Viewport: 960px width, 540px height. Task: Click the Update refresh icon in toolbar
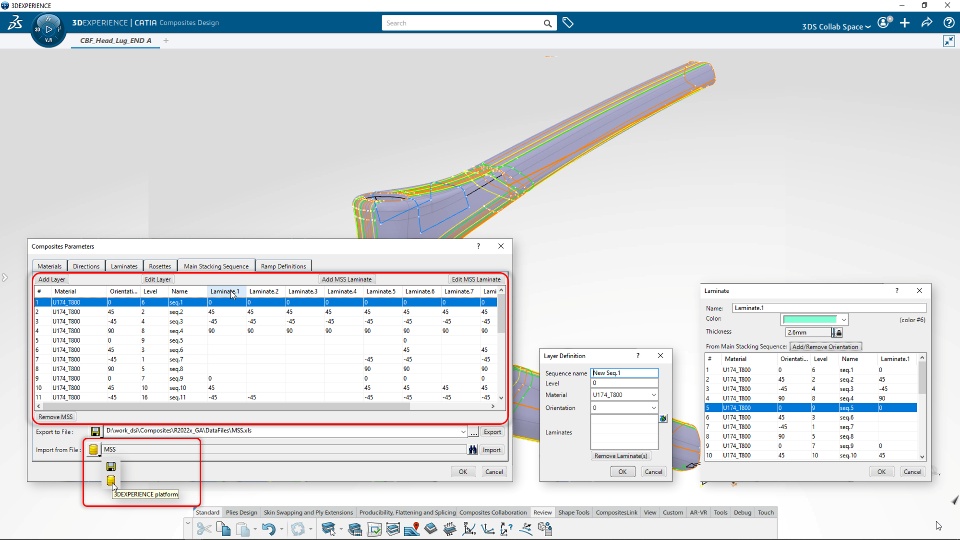coord(298,528)
